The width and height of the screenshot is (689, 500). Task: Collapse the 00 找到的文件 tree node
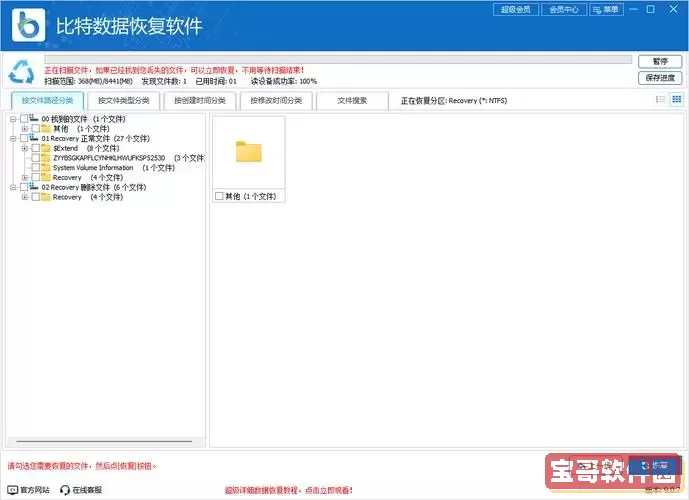[x=13, y=119]
